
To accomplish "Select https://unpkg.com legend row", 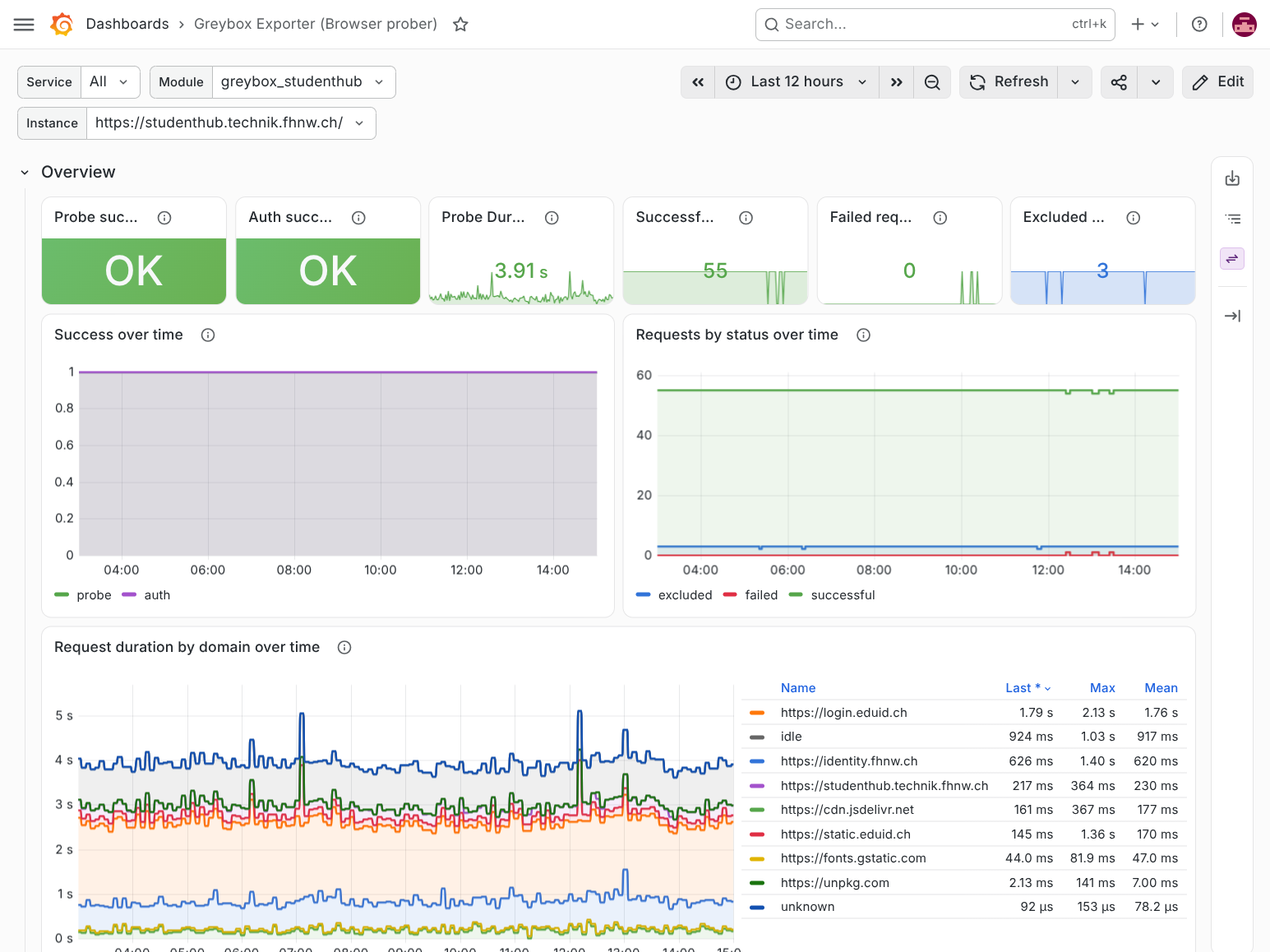I will (x=964, y=883).
